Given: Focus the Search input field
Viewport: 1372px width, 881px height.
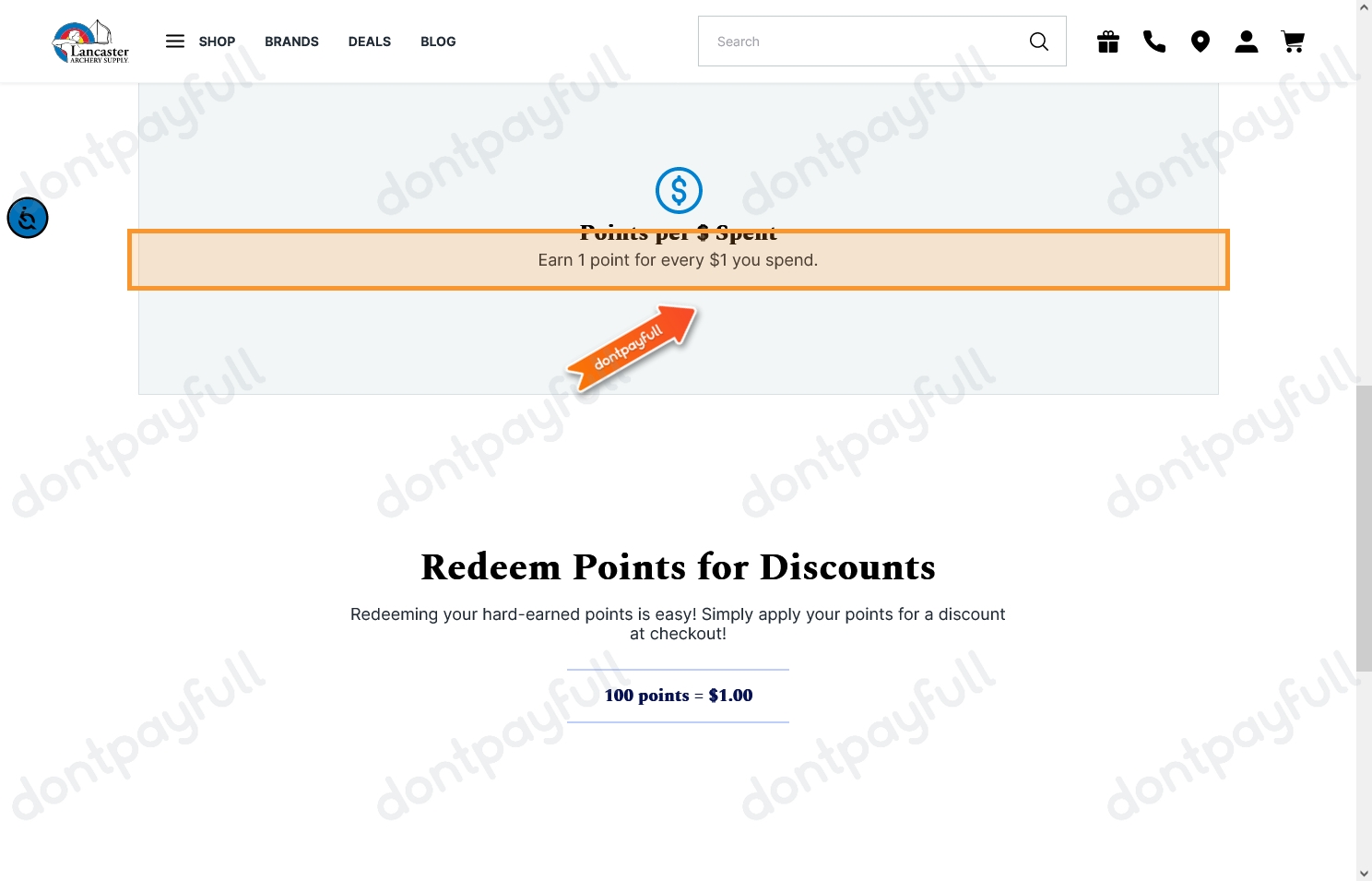Looking at the screenshot, I should (x=862, y=42).
